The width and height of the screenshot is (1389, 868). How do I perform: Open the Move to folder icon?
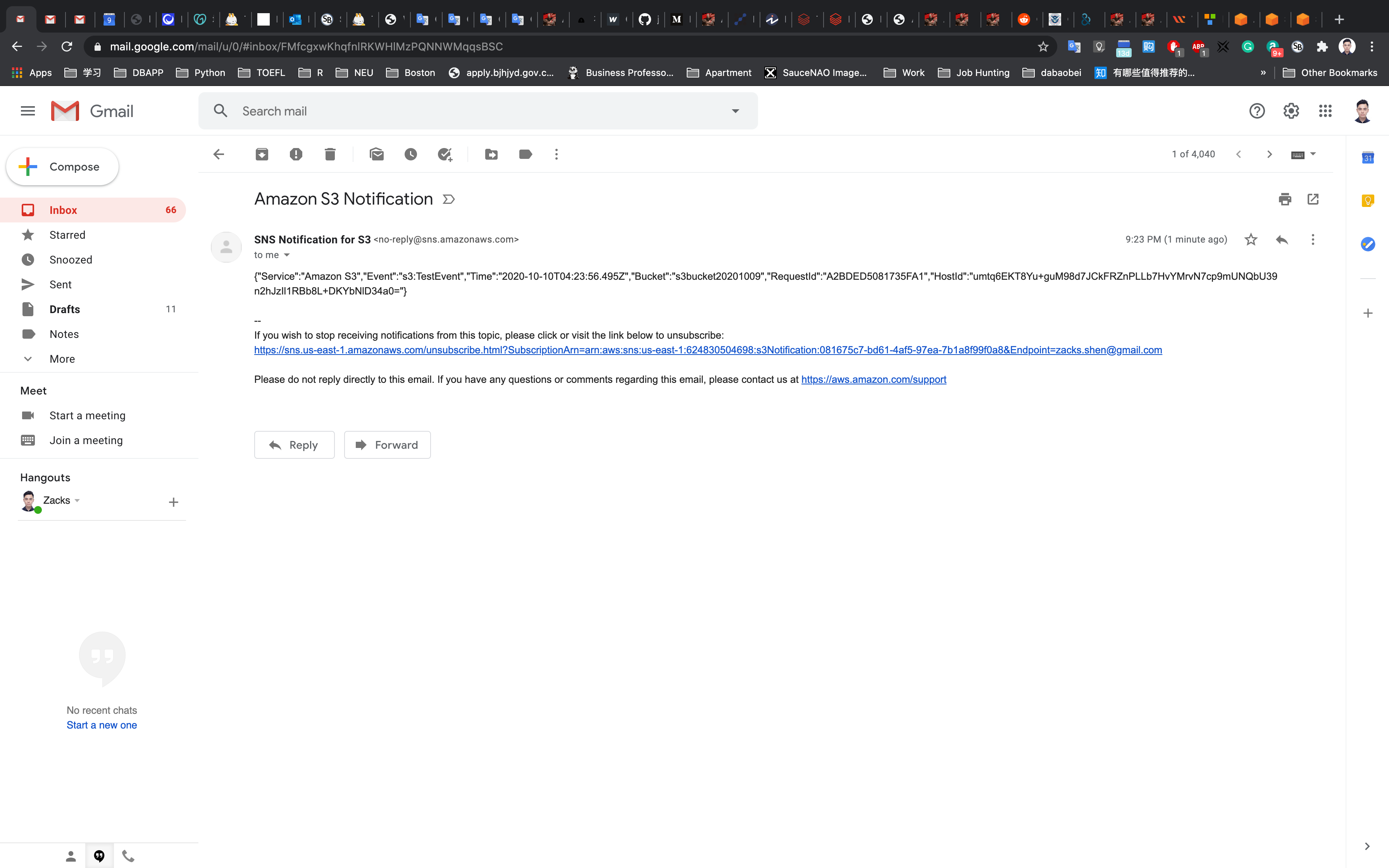(x=491, y=154)
